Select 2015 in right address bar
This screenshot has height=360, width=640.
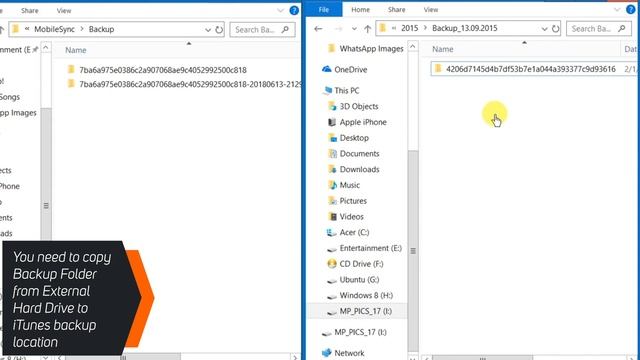409,28
